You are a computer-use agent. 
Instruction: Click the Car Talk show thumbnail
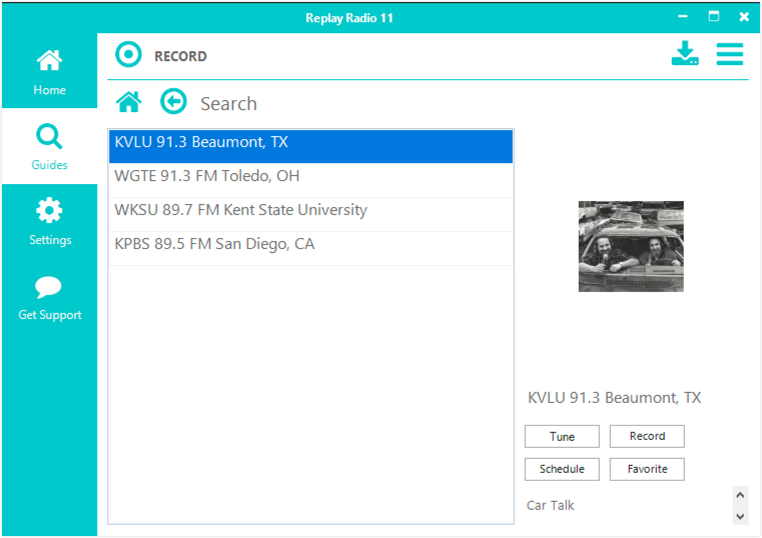[x=631, y=246]
